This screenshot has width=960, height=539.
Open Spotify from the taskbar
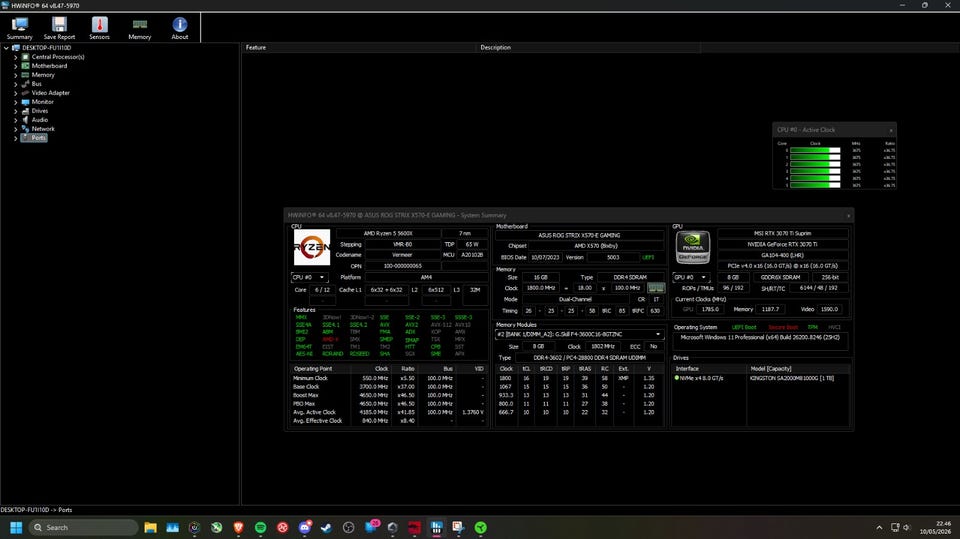pos(260,527)
